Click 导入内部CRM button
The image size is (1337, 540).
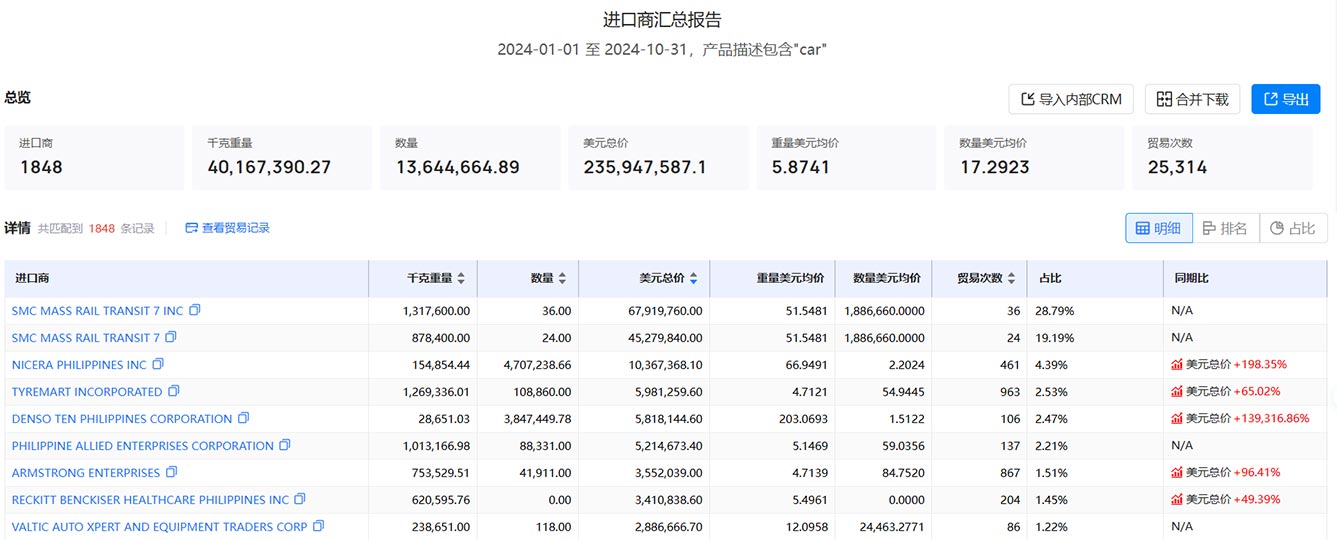pyautogui.click(x=1071, y=99)
